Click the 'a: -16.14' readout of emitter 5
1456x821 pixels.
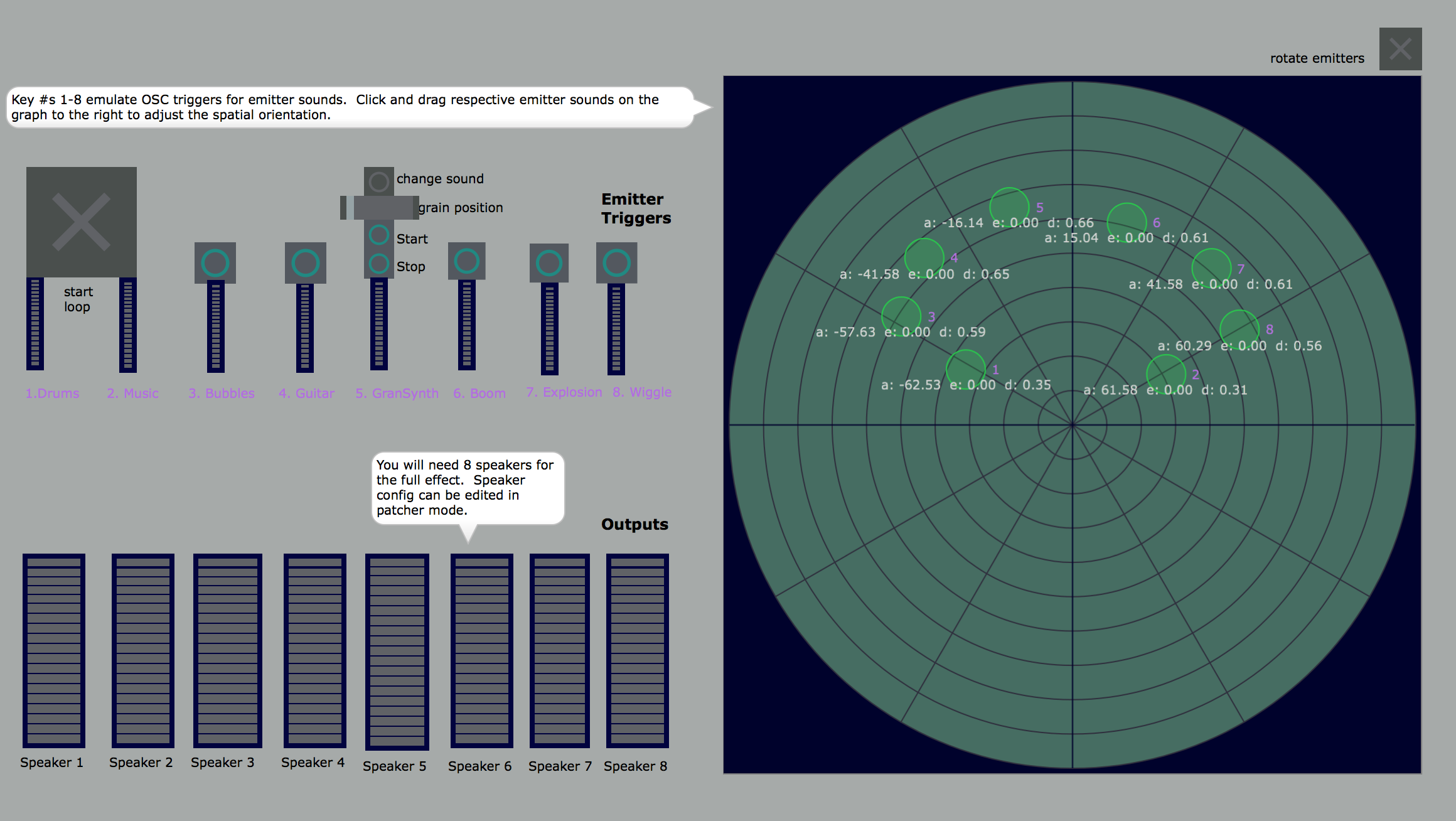click(x=953, y=223)
